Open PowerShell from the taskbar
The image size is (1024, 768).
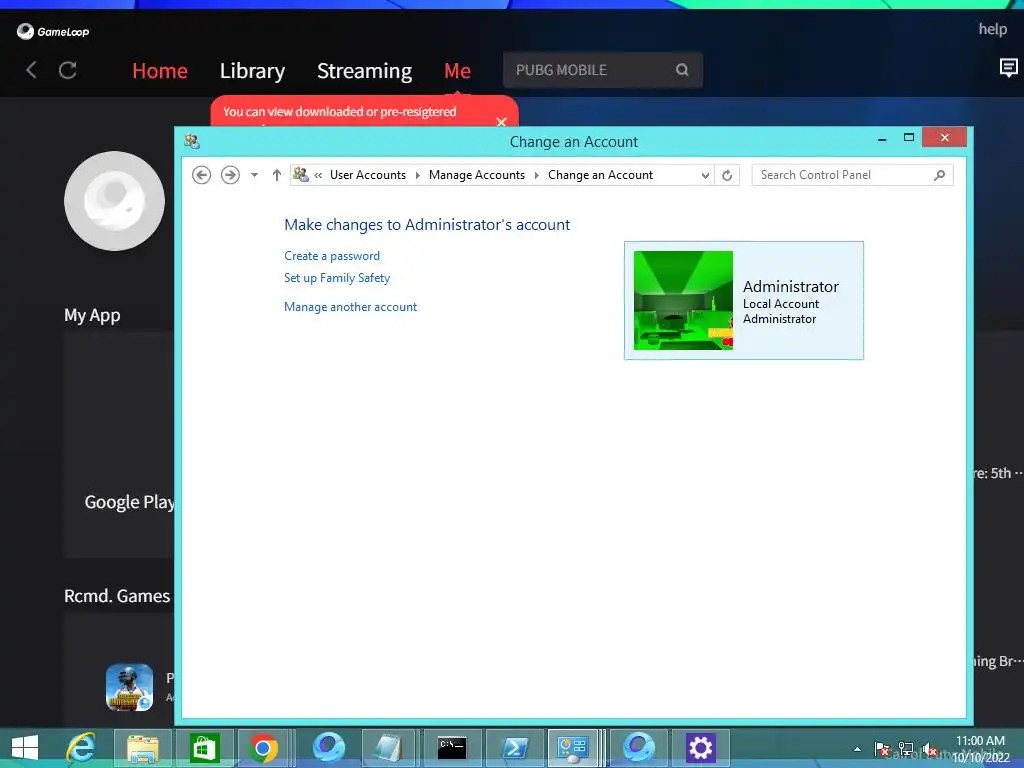pos(514,748)
